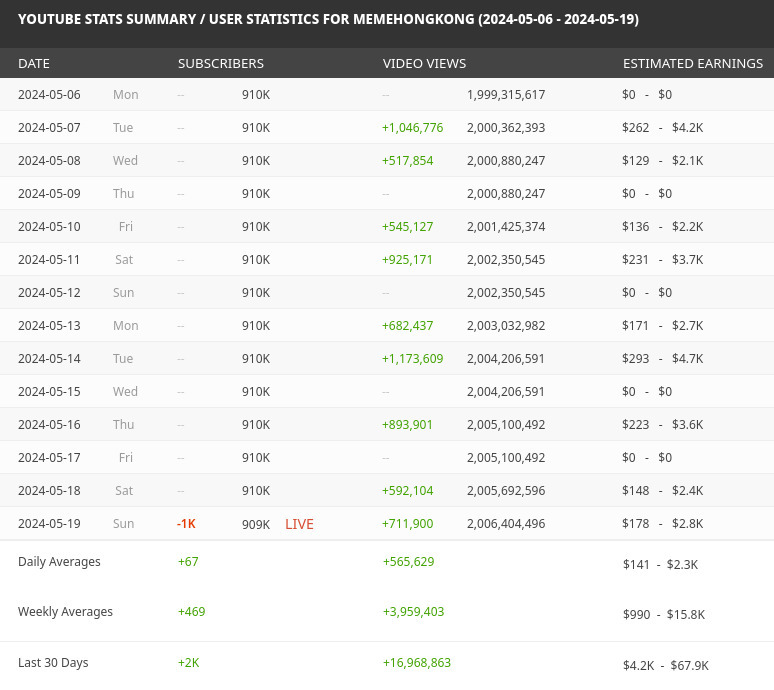Click total views 2,006,404,496
Screen dimensions: 774x690
[506, 525]
